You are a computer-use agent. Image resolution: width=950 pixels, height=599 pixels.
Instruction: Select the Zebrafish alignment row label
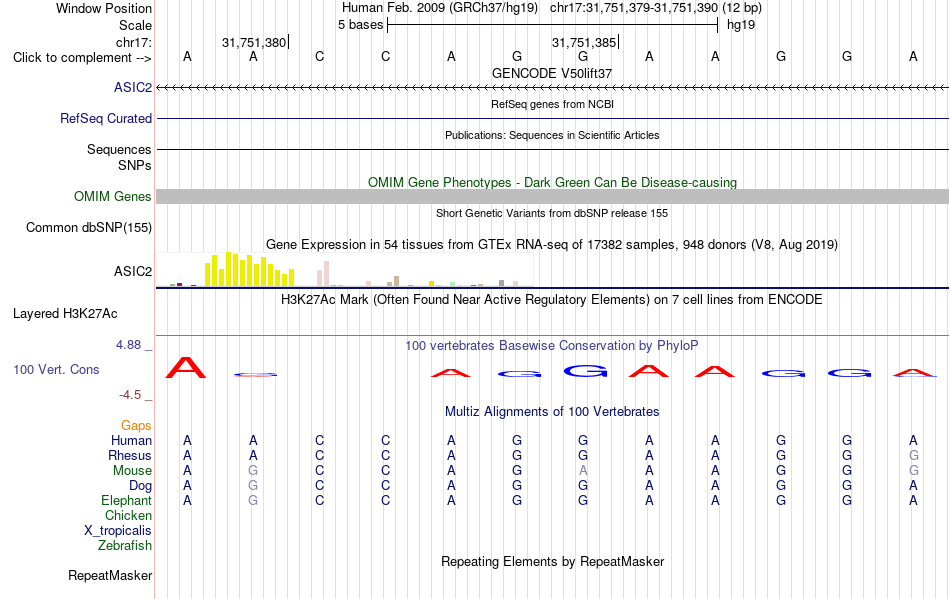click(125, 546)
